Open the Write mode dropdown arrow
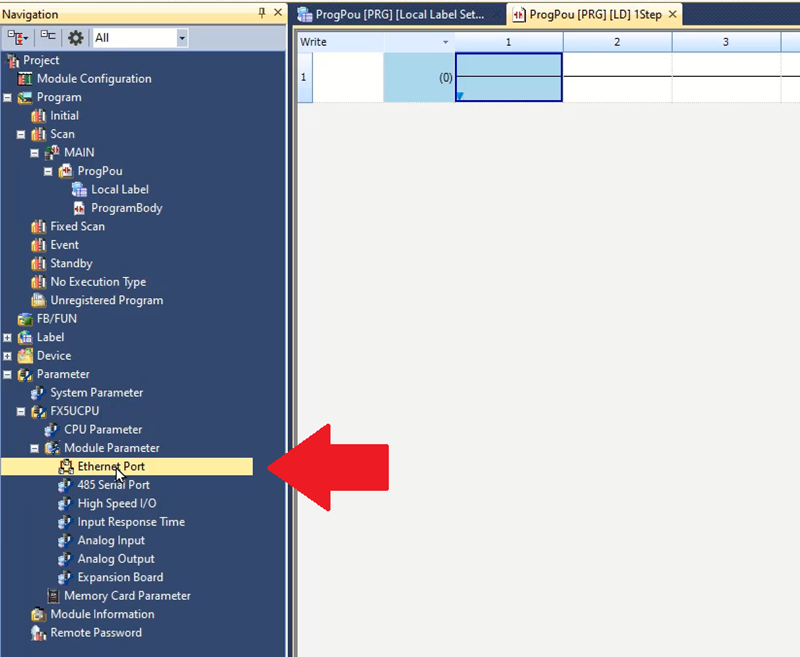The width and height of the screenshot is (800, 657). coord(445,42)
